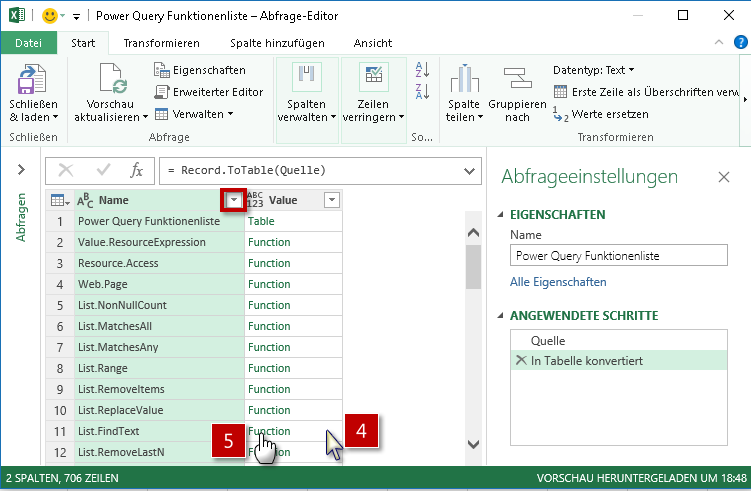Click the ABC123 type icon of Value column
This screenshot has width=751, height=491.
[255, 199]
